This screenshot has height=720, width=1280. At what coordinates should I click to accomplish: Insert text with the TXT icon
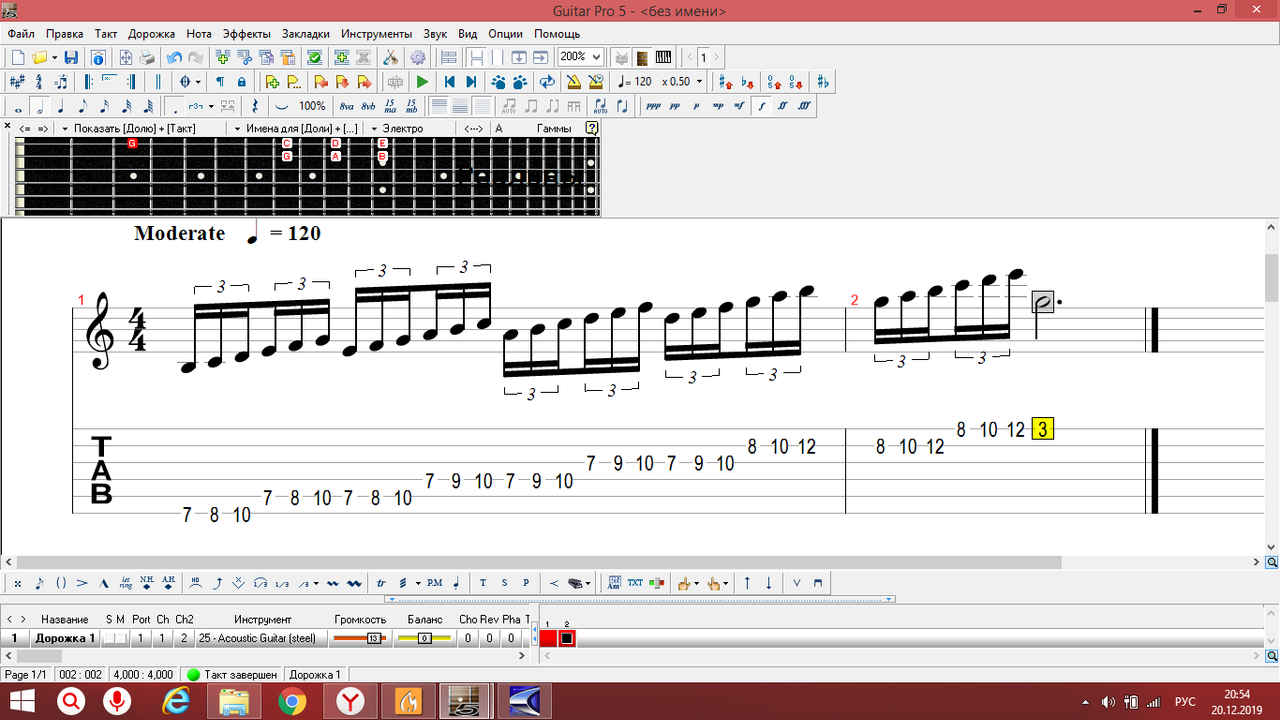(x=635, y=583)
